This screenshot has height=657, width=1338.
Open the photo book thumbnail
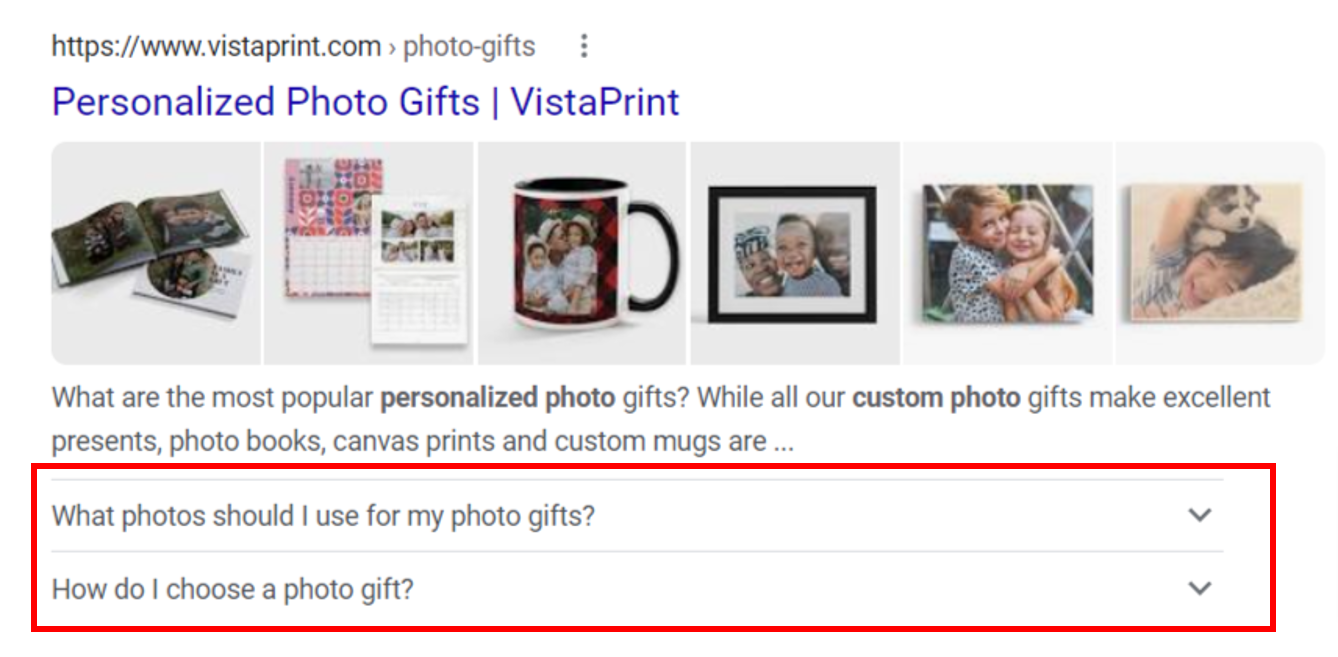point(155,252)
